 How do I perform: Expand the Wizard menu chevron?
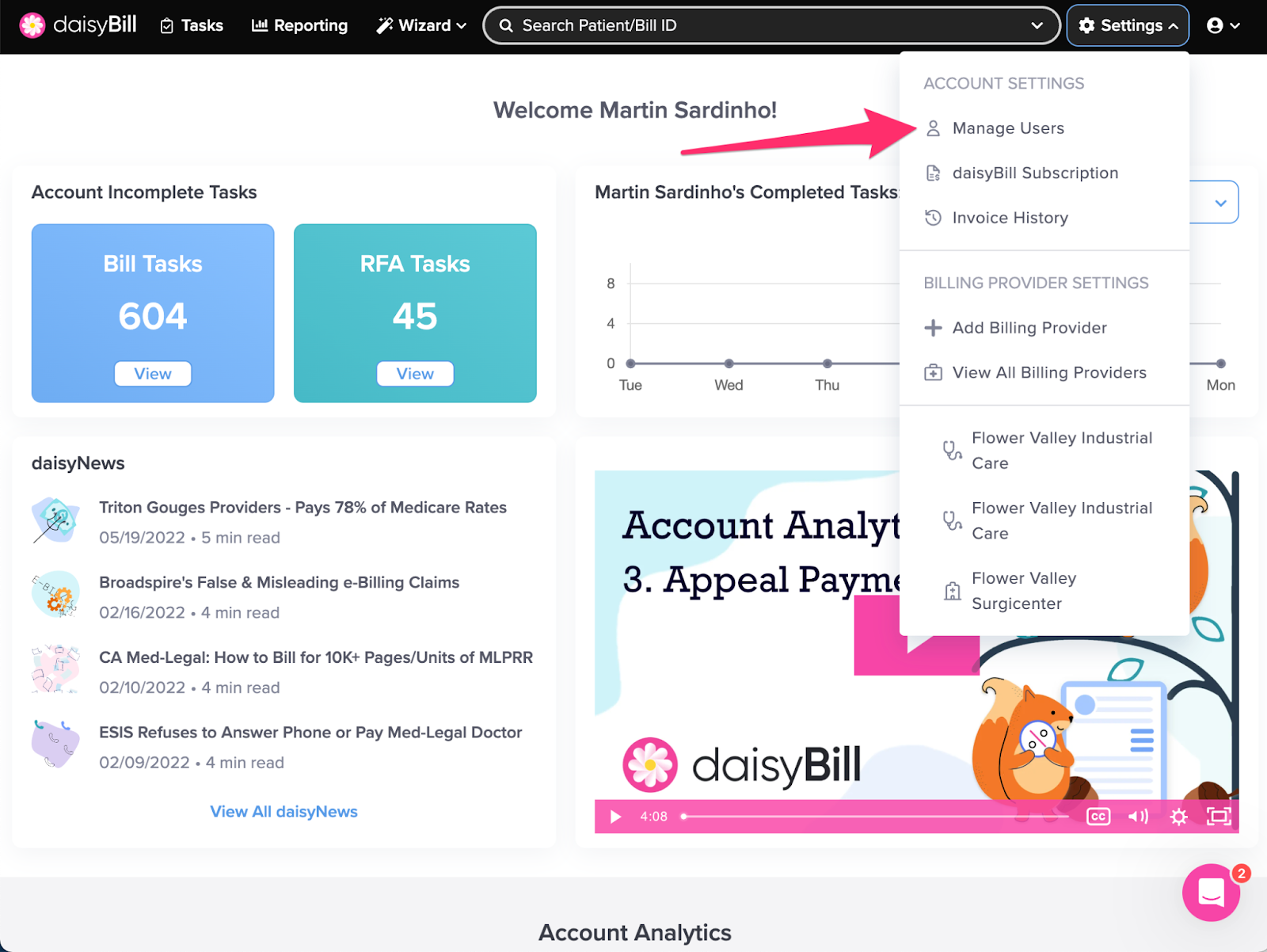click(x=462, y=25)
